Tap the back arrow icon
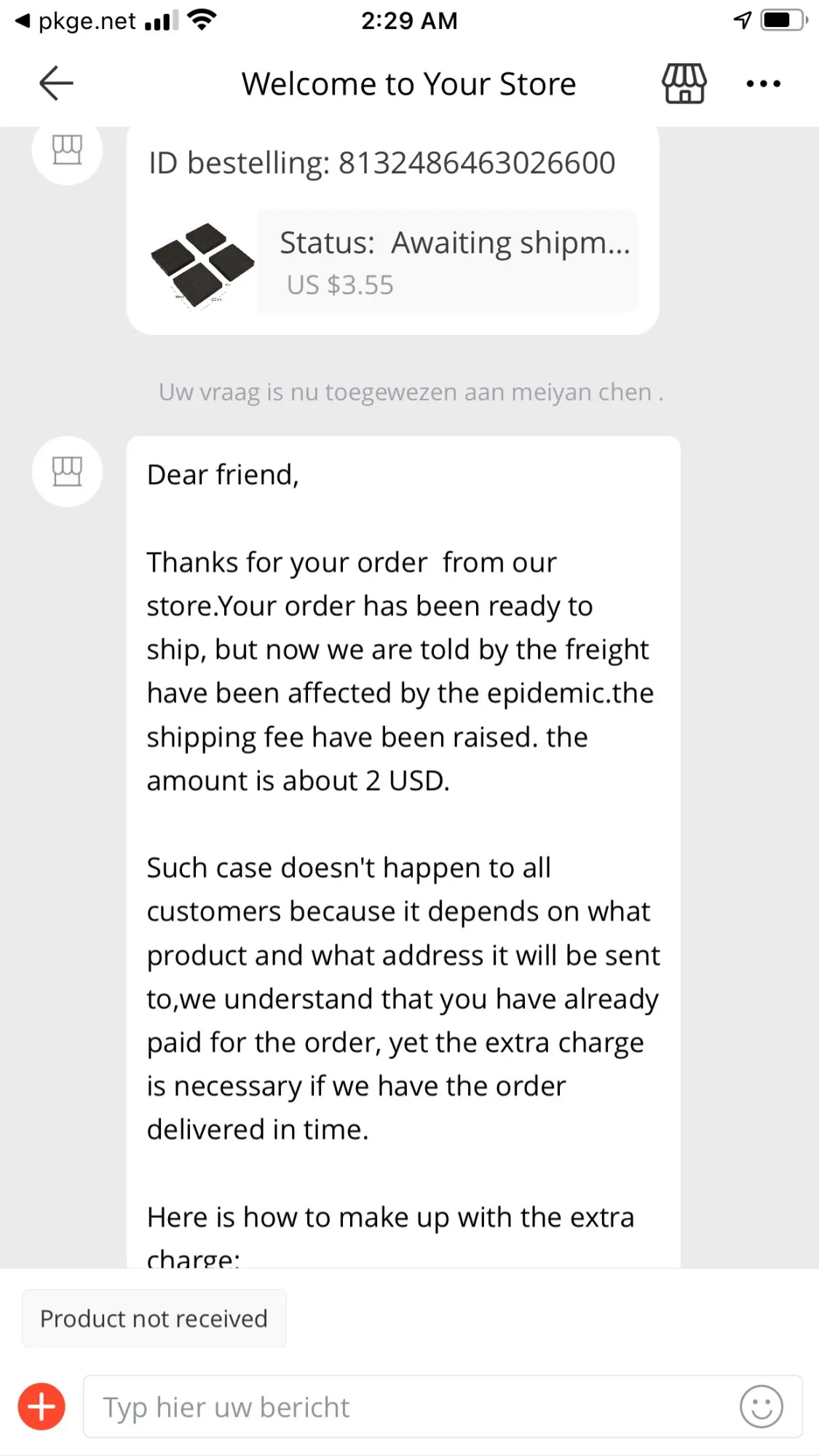 point(56,83)
